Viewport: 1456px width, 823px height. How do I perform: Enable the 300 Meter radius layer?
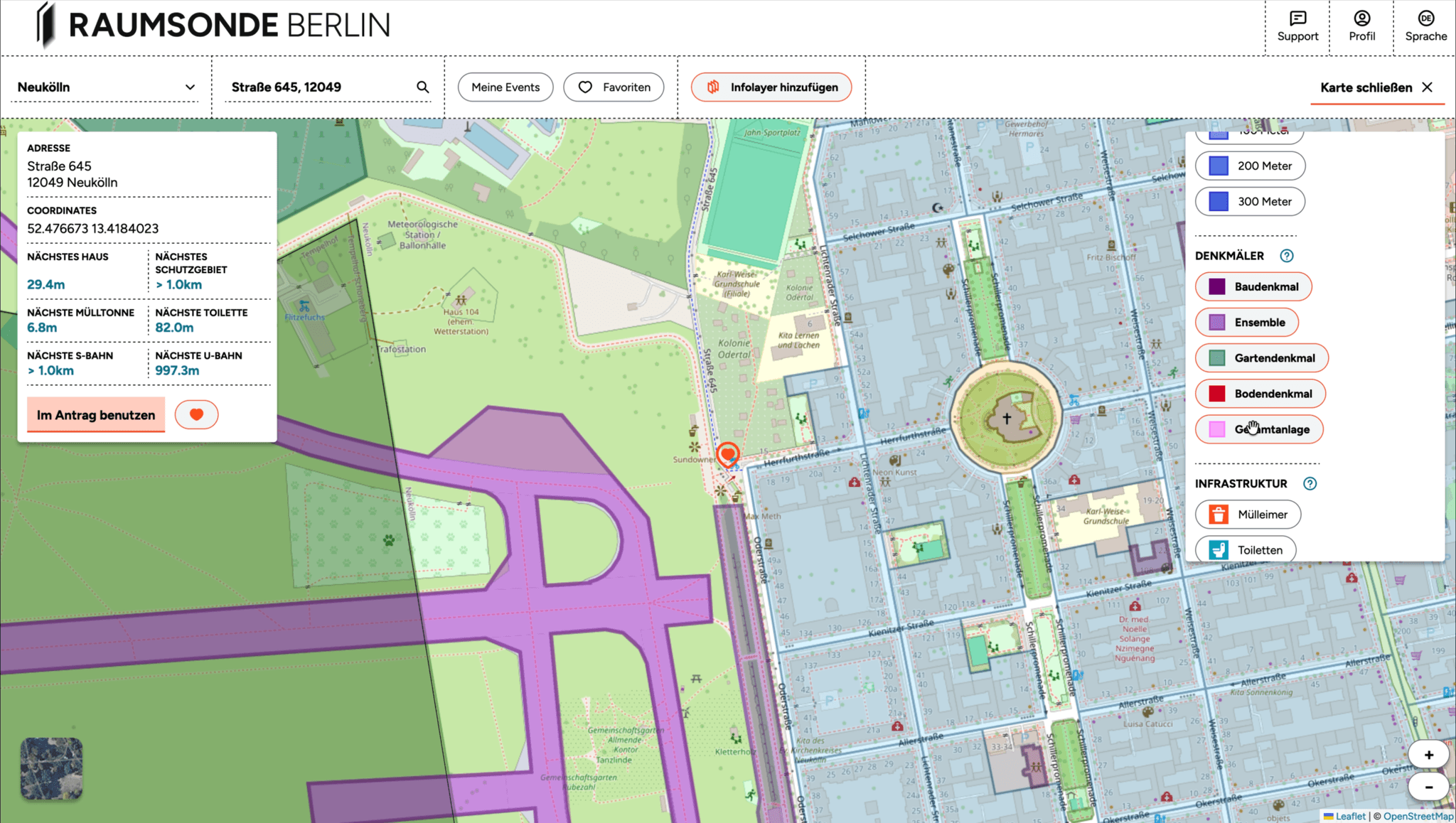point(1250,201)
